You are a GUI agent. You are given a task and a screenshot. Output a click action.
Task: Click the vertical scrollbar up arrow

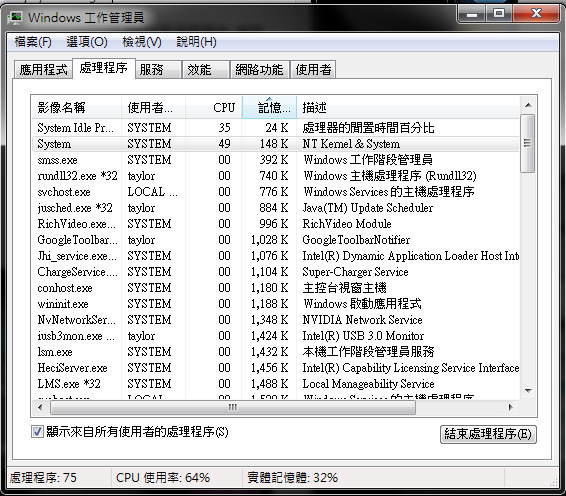tap(528, 105)
